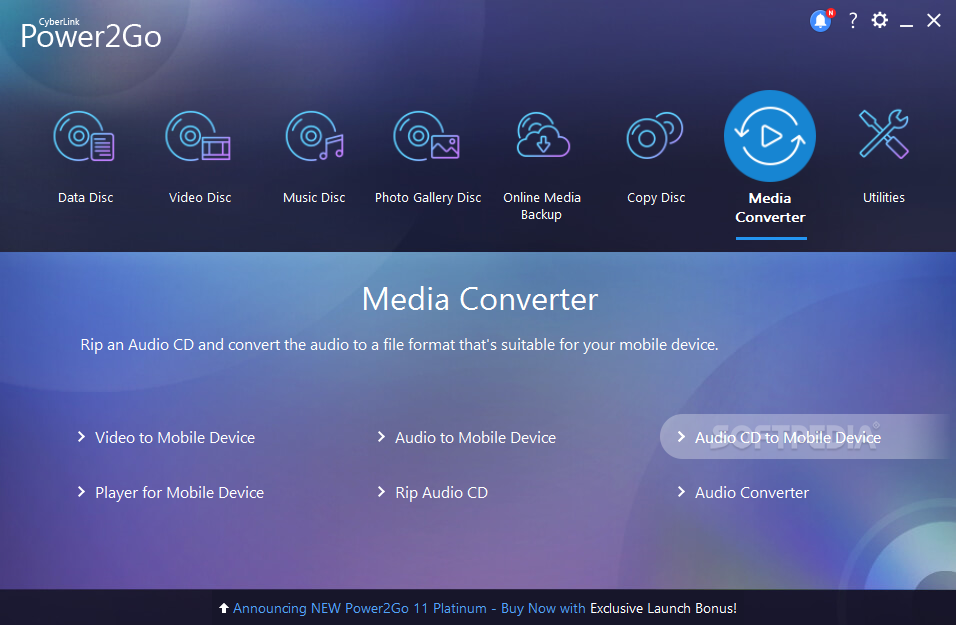Select the Video Disc icon
The width and height of the screenshot is (956, 625).
[x=198, y=136]
